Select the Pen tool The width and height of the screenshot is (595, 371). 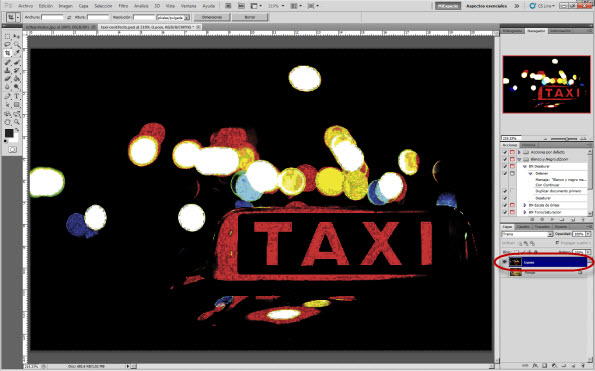pyautogui.click(x=8, y=96)
